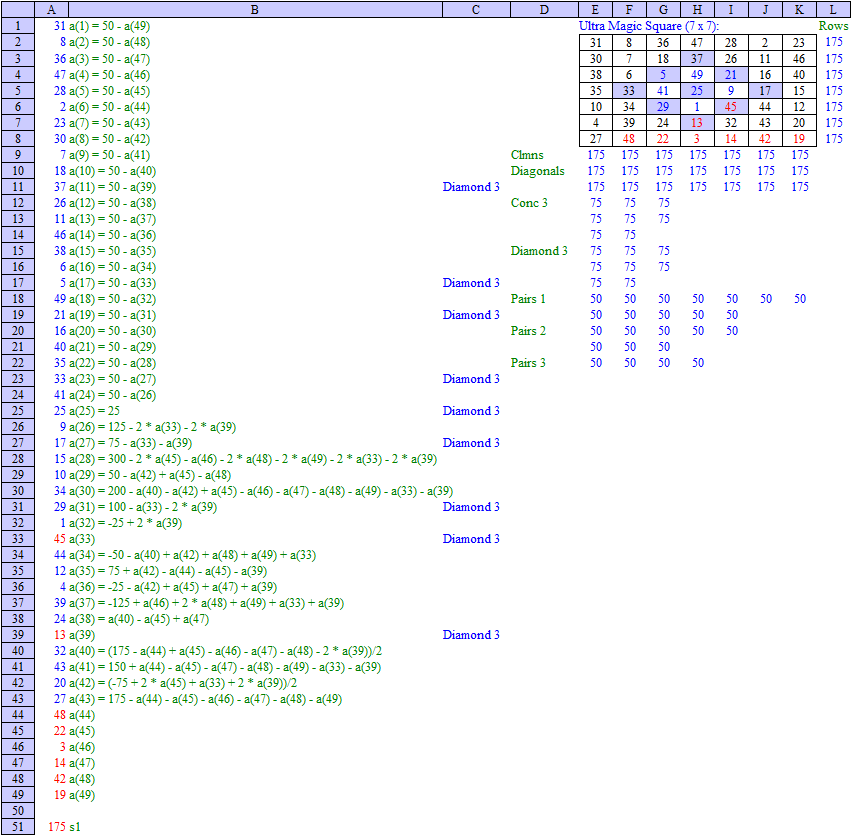Select formula for a(41)
Screen dimensions: 853x837
pyautogui.click(x=225, y=667)
